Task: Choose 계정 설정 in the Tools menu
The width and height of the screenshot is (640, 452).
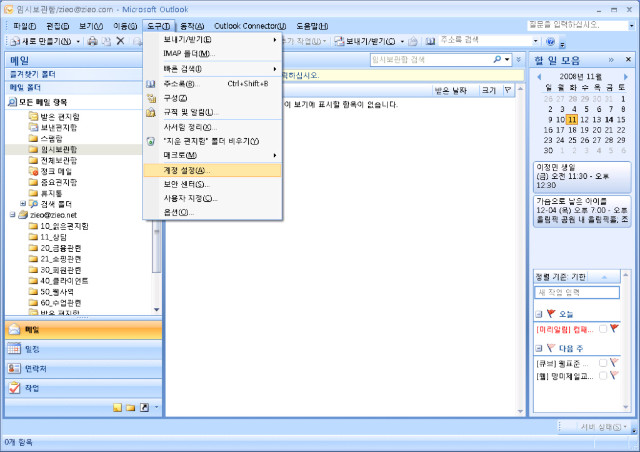Action: pos(212,170)
